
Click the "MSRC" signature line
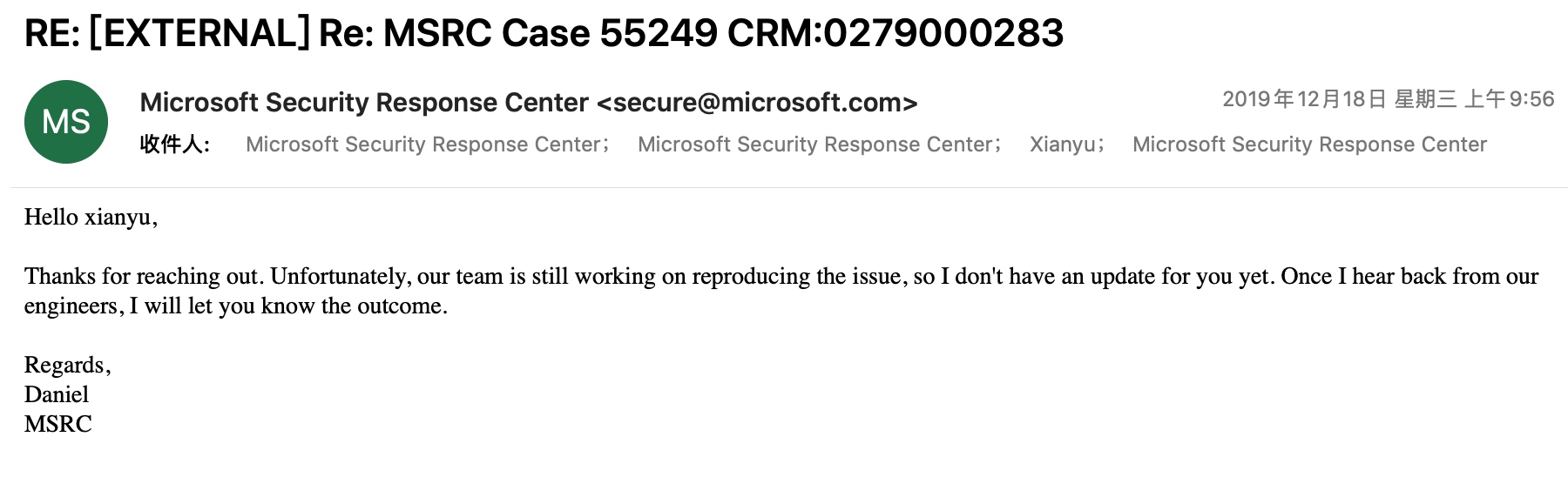[x=57, y=424]
